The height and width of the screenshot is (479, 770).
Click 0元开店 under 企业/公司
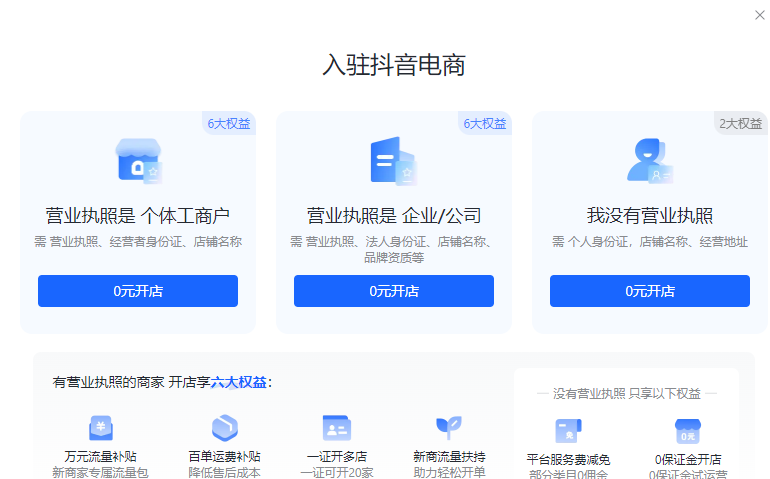[394, 291]
